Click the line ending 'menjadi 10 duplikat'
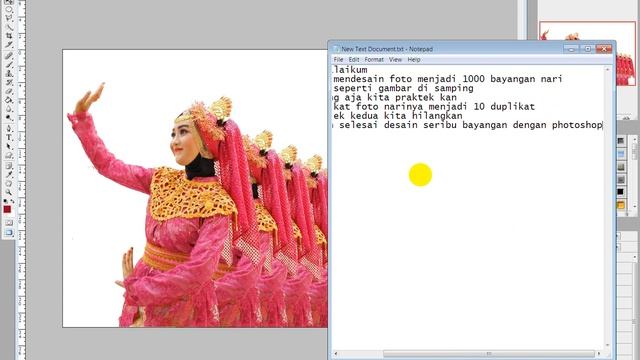This screenshot has height=360, width=640. point(434,107)
